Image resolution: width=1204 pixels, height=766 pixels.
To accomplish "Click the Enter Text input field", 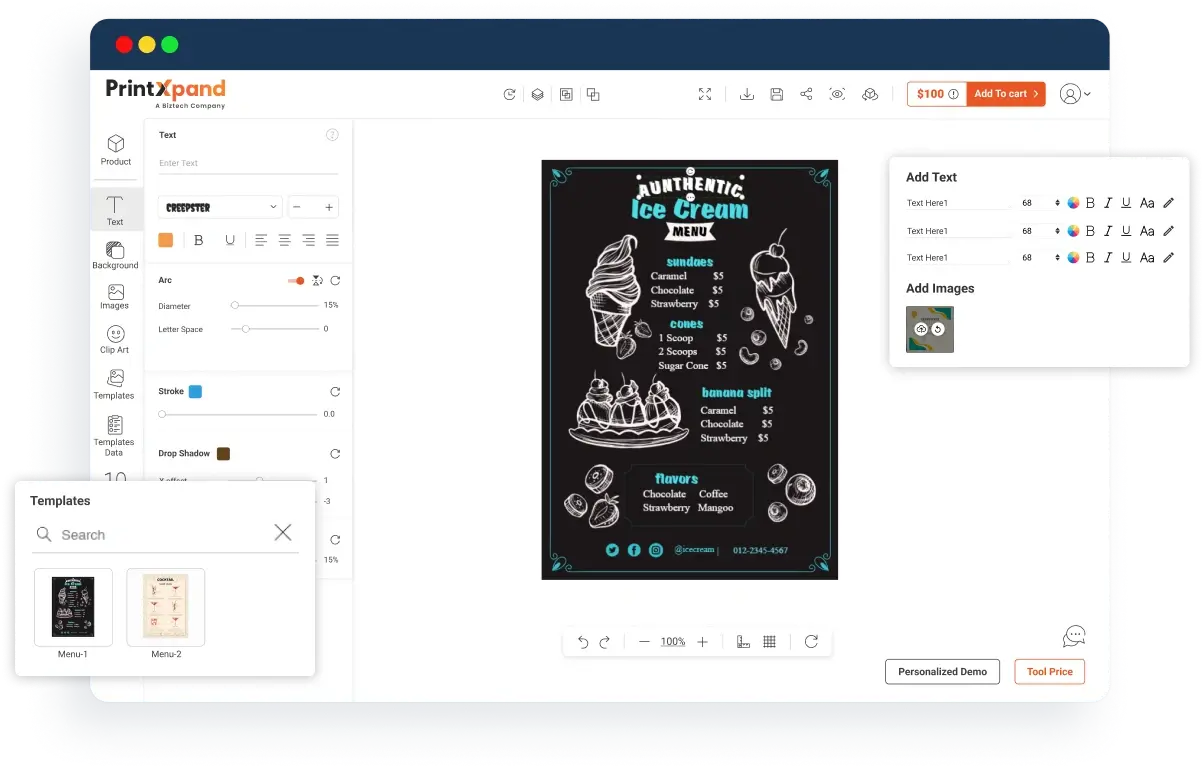I will coord(248,163).
